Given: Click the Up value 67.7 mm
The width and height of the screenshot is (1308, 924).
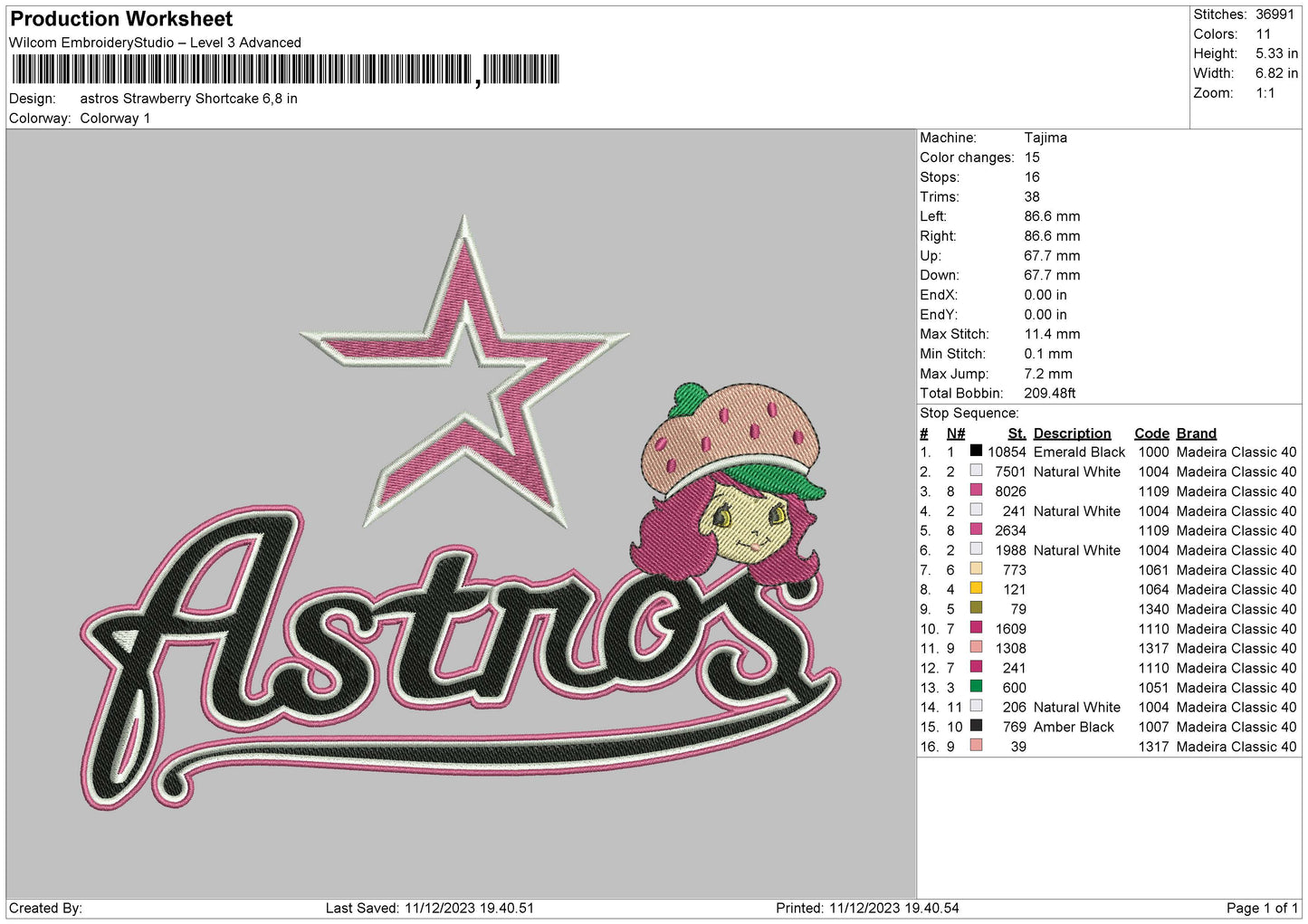Looking at the screenshot, I should point(1052,255).
